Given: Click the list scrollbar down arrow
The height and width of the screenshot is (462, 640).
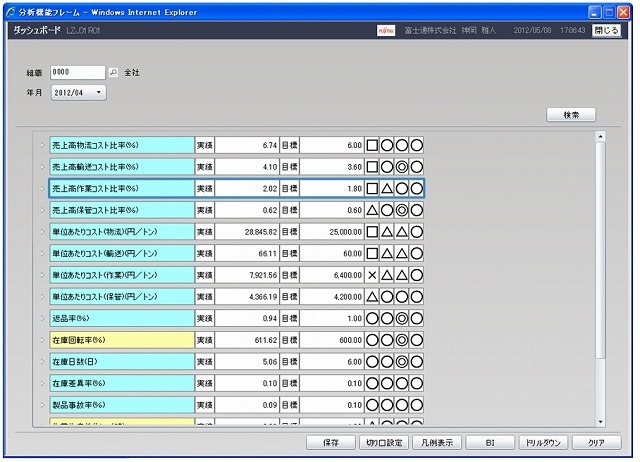Looking at the screenshot, I should coord(600,422).
